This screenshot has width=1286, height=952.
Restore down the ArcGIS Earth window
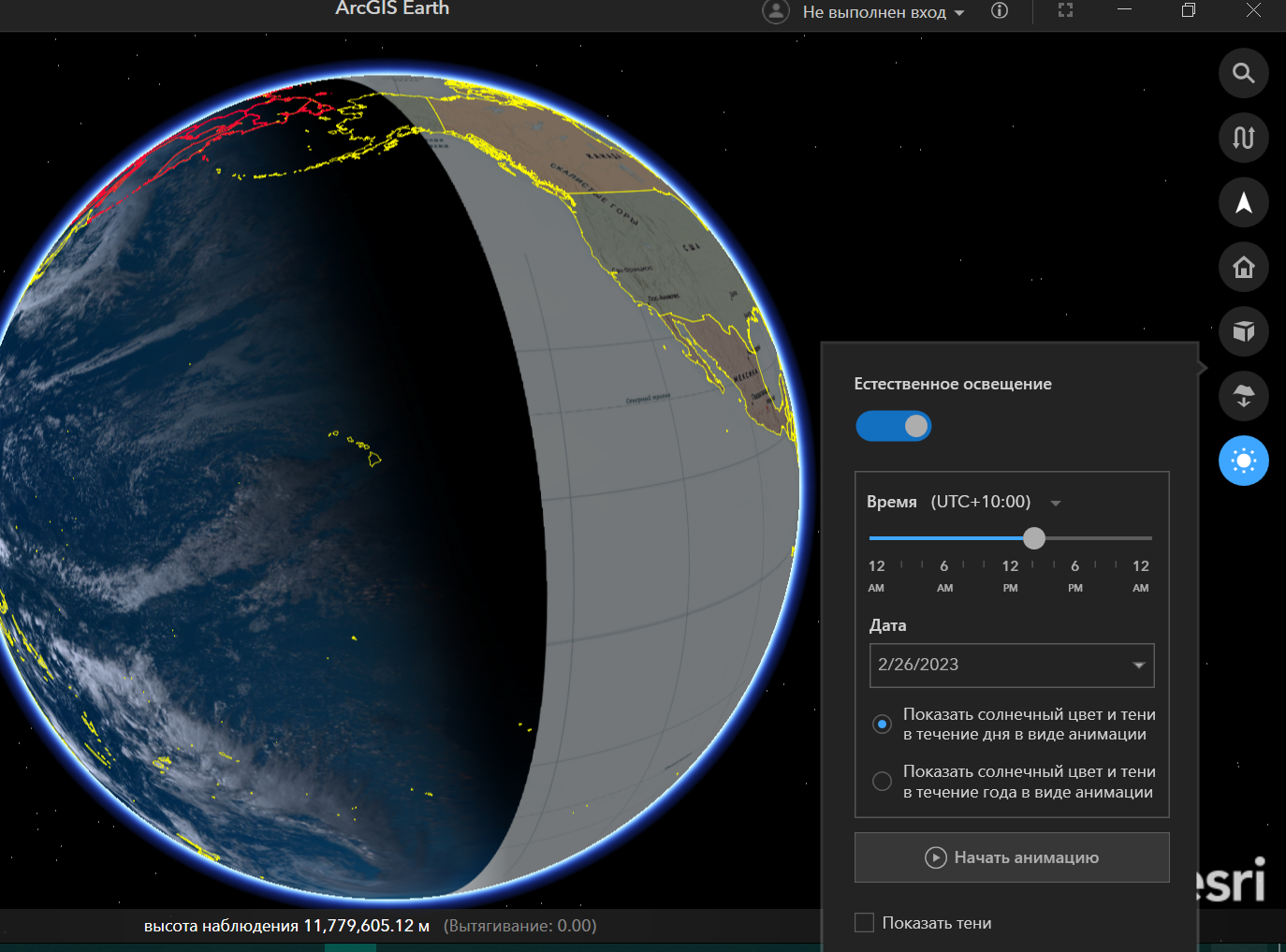pyautogui.click(x=1189, y=9)
